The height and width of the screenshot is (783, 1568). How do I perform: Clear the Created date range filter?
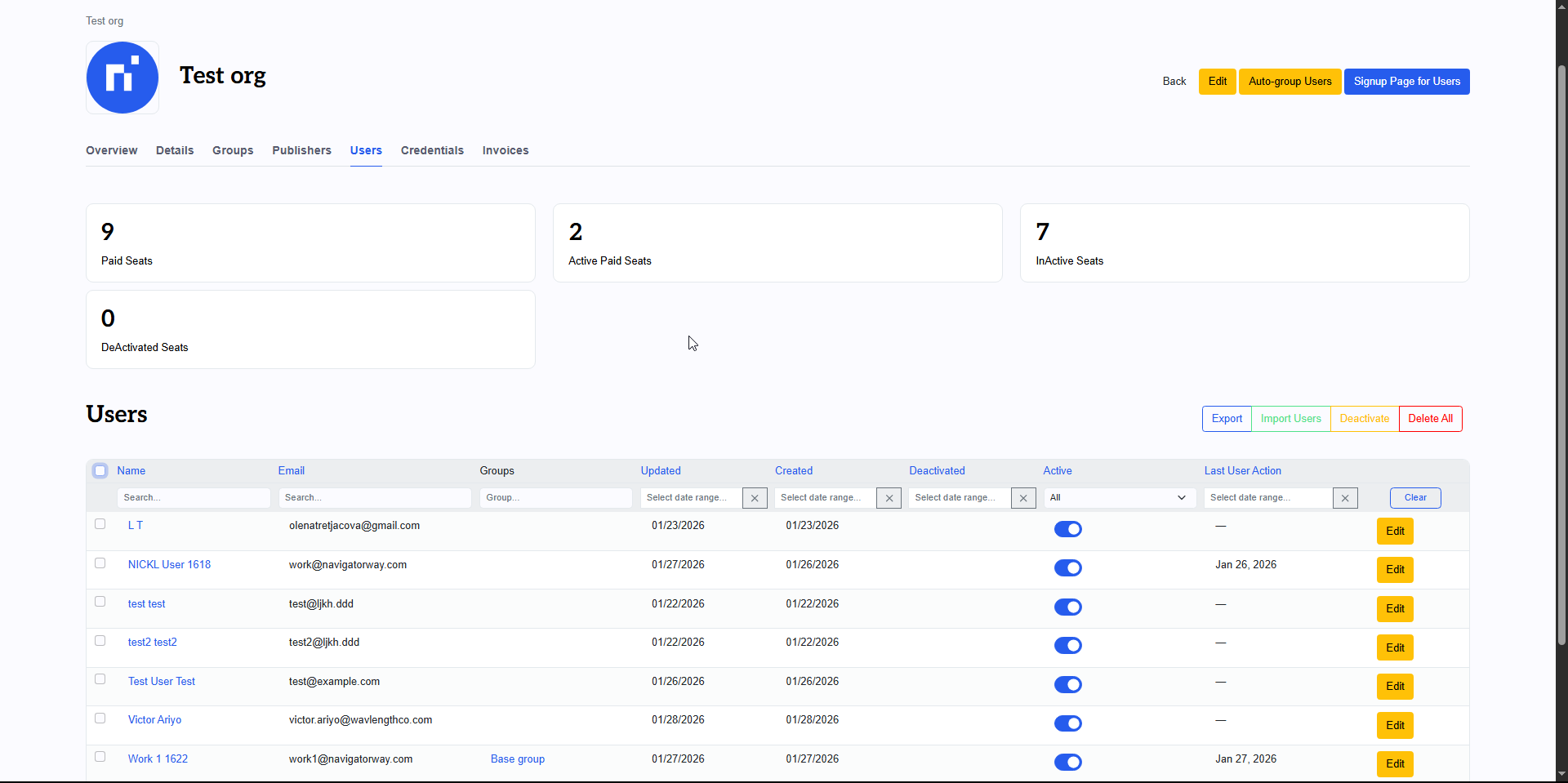click(x=889, y=498)
